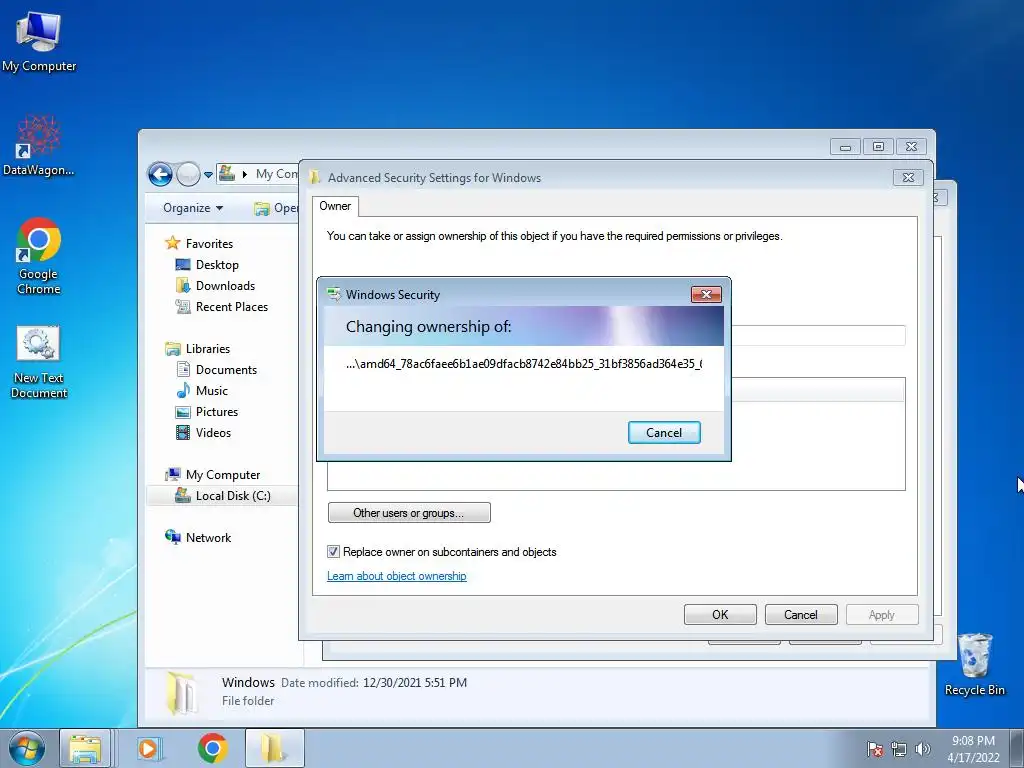Open My Computer desktop icon
This screenshot has width=1024, height=768.
point(39,42)
